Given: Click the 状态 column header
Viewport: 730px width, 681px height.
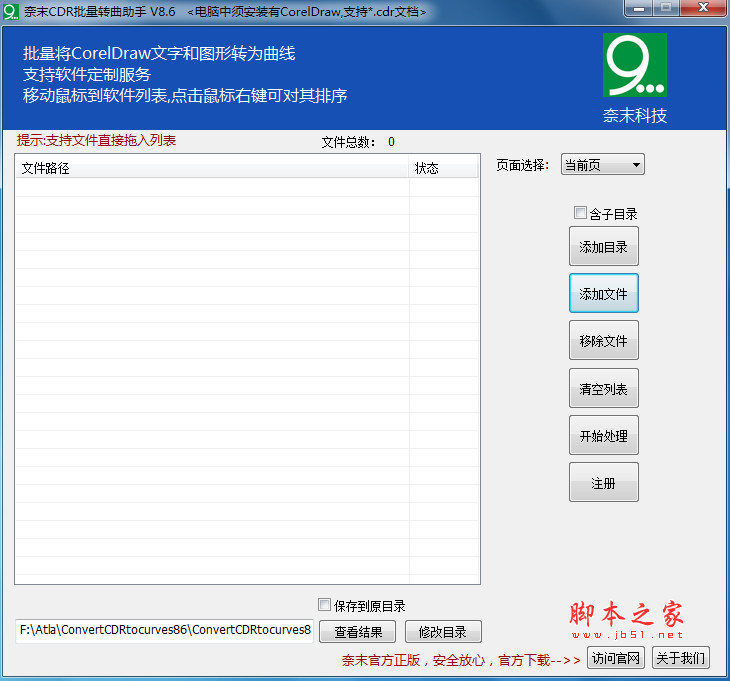Looking at the screenshot, I should pyautogui.click(x=443, y=168).
